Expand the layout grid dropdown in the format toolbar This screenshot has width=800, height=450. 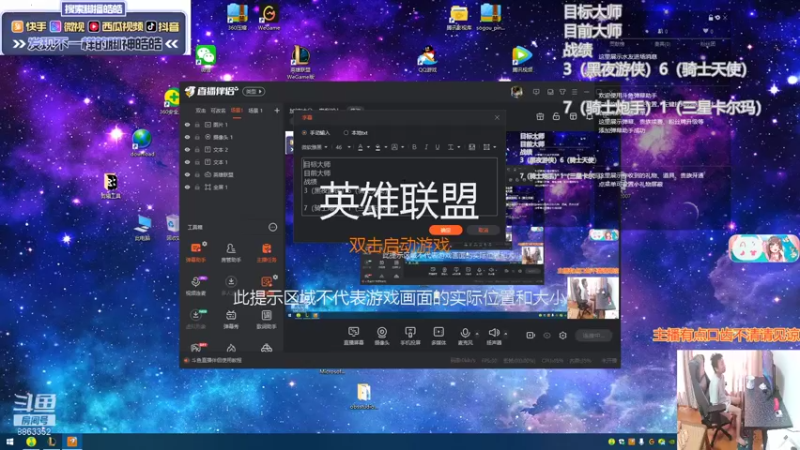tap(489, 147)
